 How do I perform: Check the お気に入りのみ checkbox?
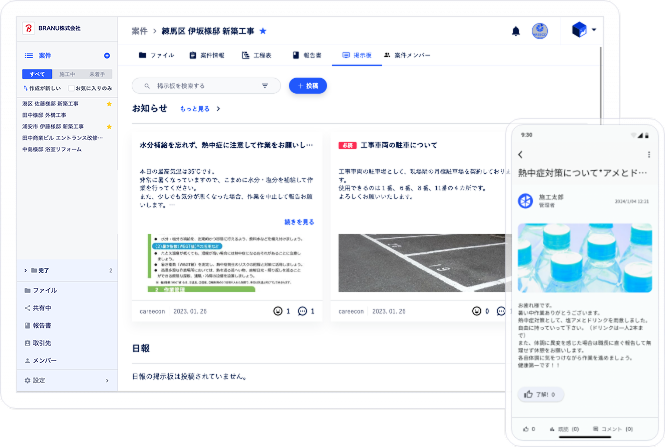tap(69, 89)
